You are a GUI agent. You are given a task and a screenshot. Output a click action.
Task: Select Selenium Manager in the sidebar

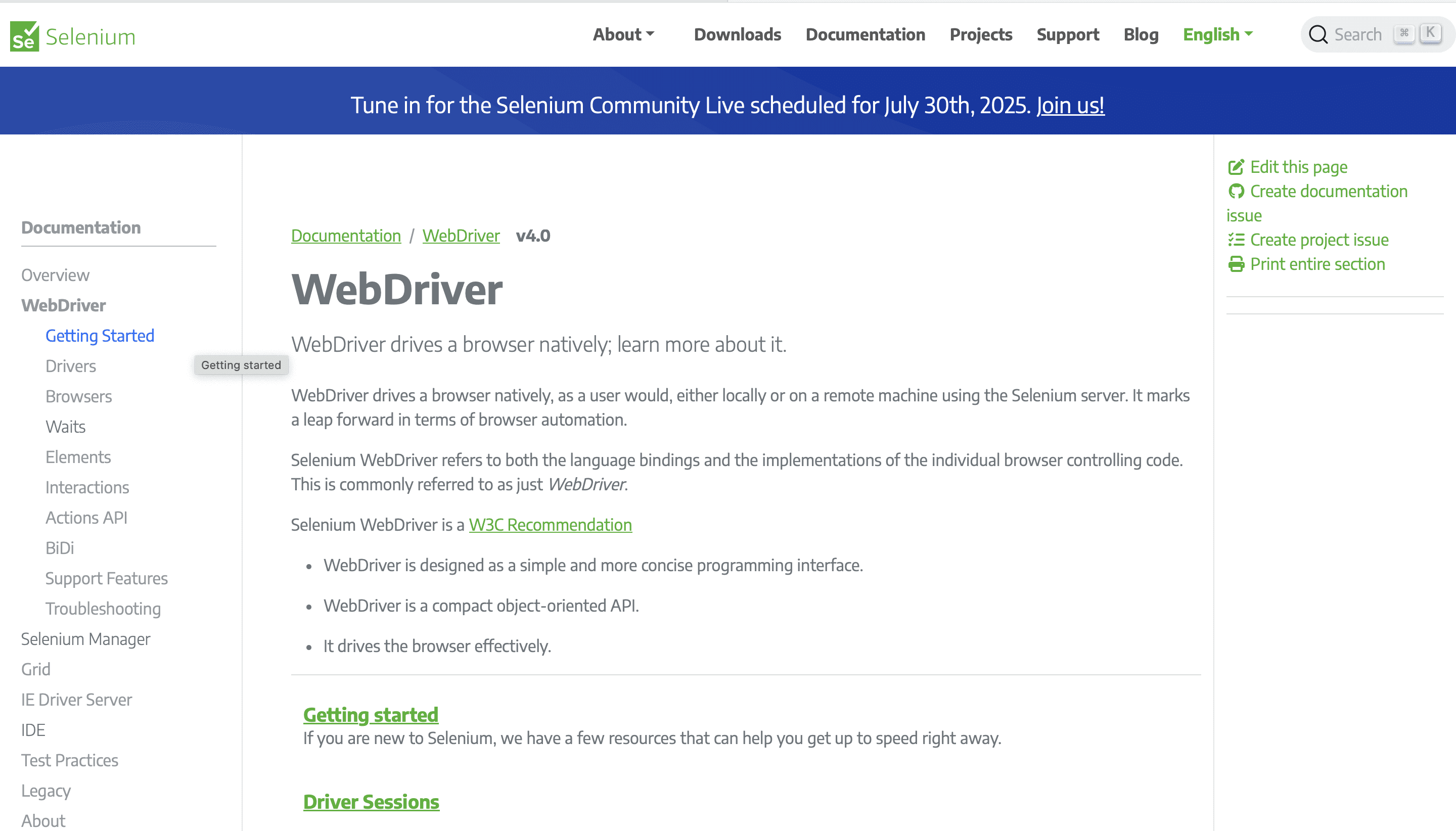coord(85,639)
